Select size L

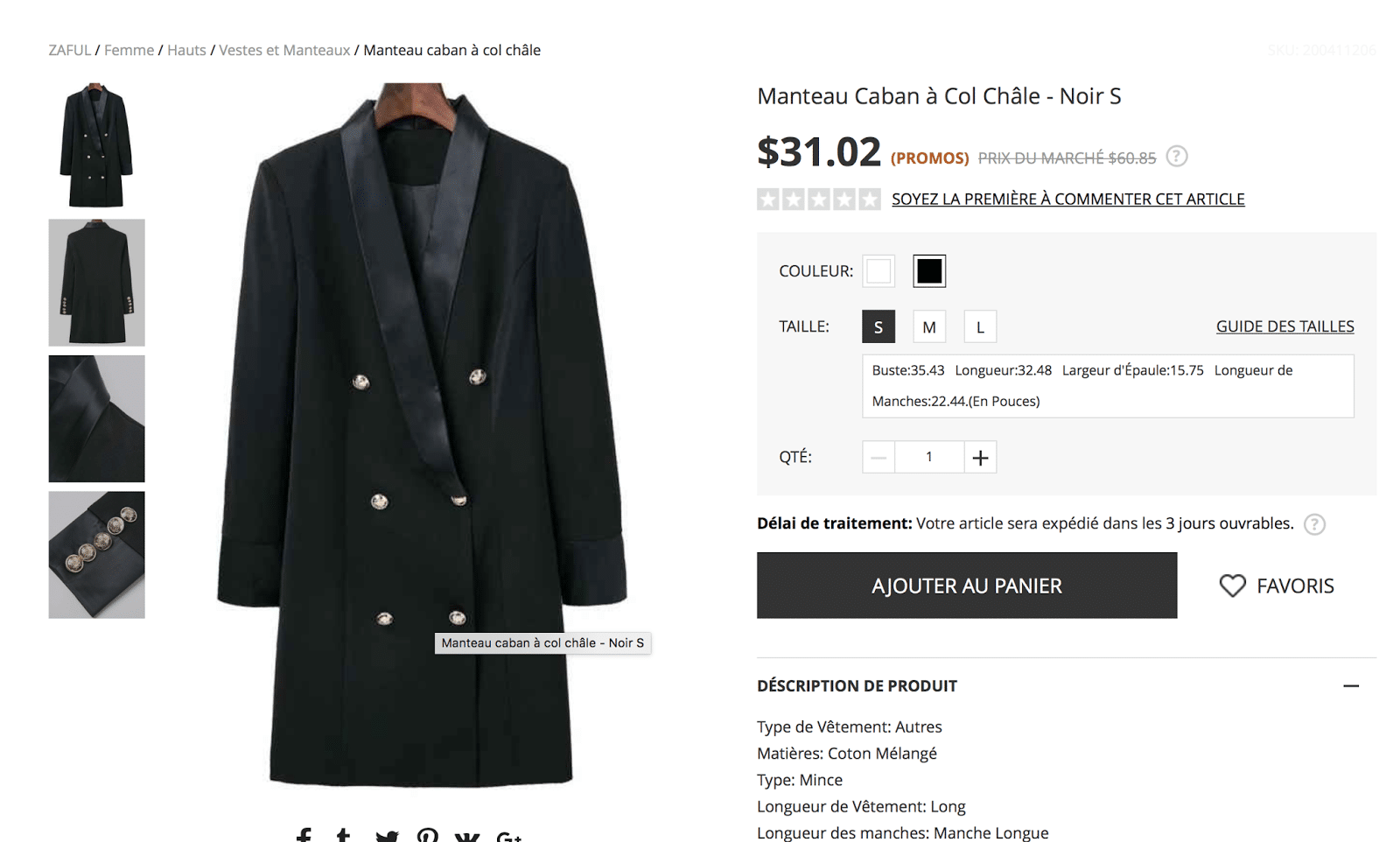click(980, 326)
